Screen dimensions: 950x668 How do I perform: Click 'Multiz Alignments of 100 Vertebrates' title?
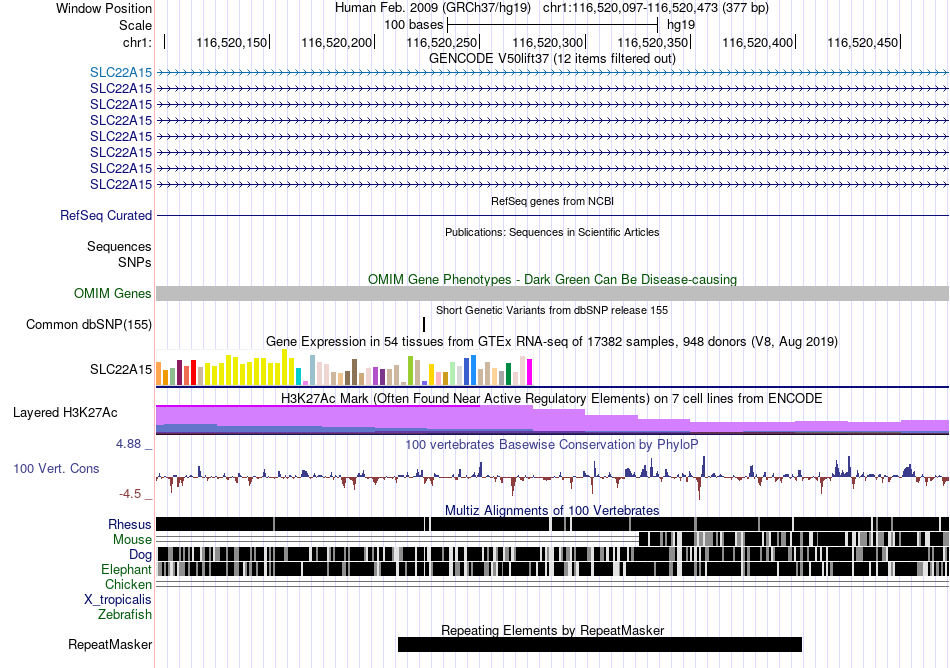click(552, 511)
